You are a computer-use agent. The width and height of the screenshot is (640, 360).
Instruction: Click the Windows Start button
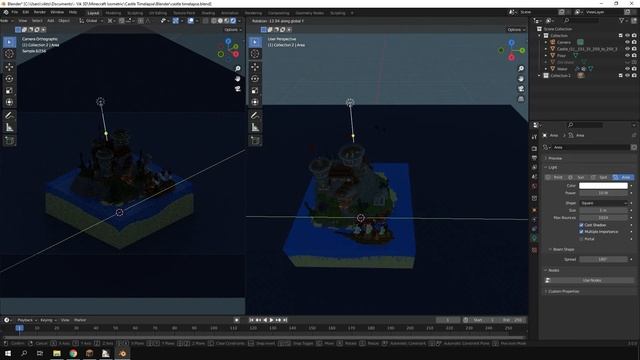click(x=8, y=353)
